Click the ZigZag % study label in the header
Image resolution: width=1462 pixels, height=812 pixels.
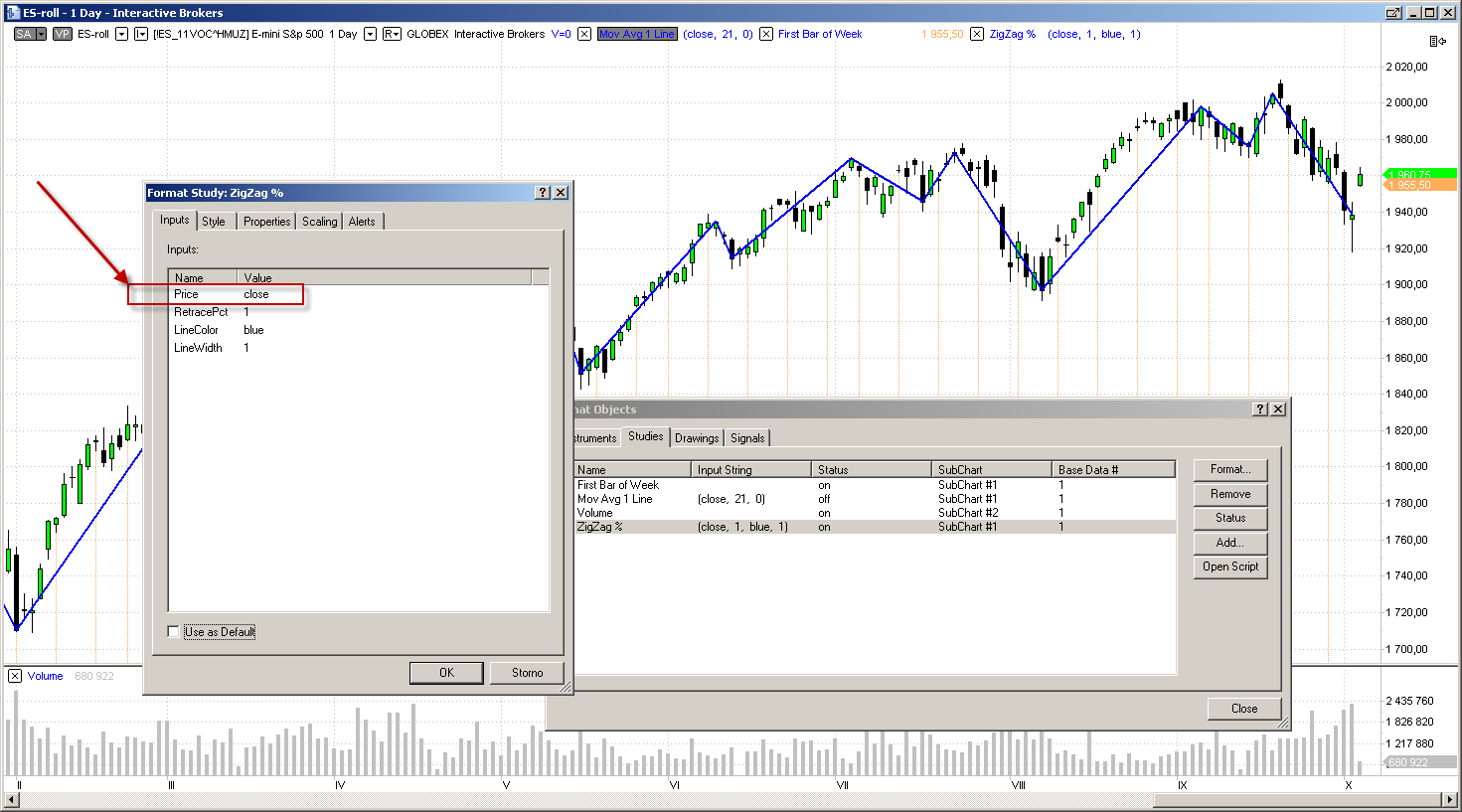pos(1013,34)
